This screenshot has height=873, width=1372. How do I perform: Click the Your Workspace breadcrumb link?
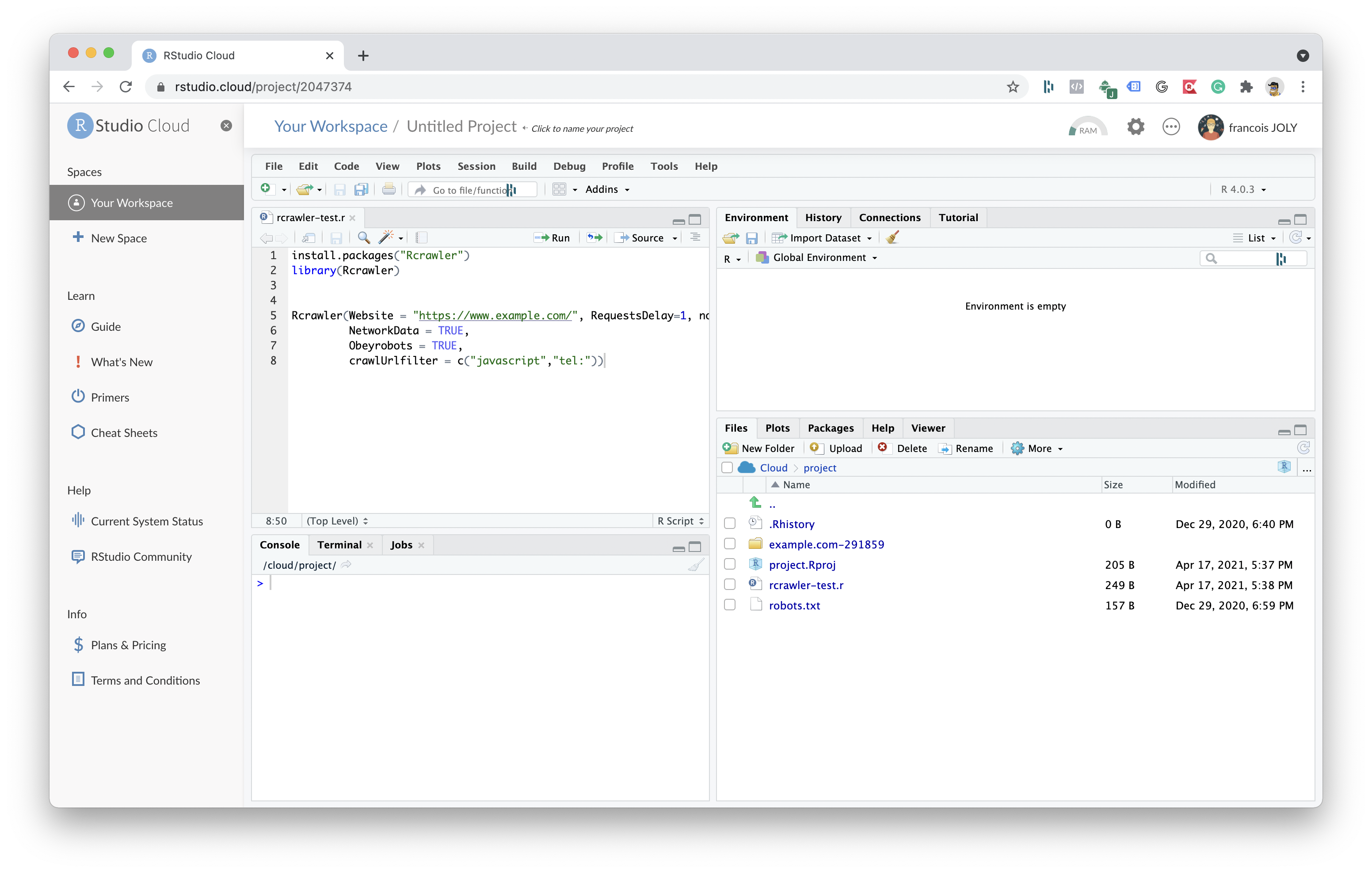[331, 126]
